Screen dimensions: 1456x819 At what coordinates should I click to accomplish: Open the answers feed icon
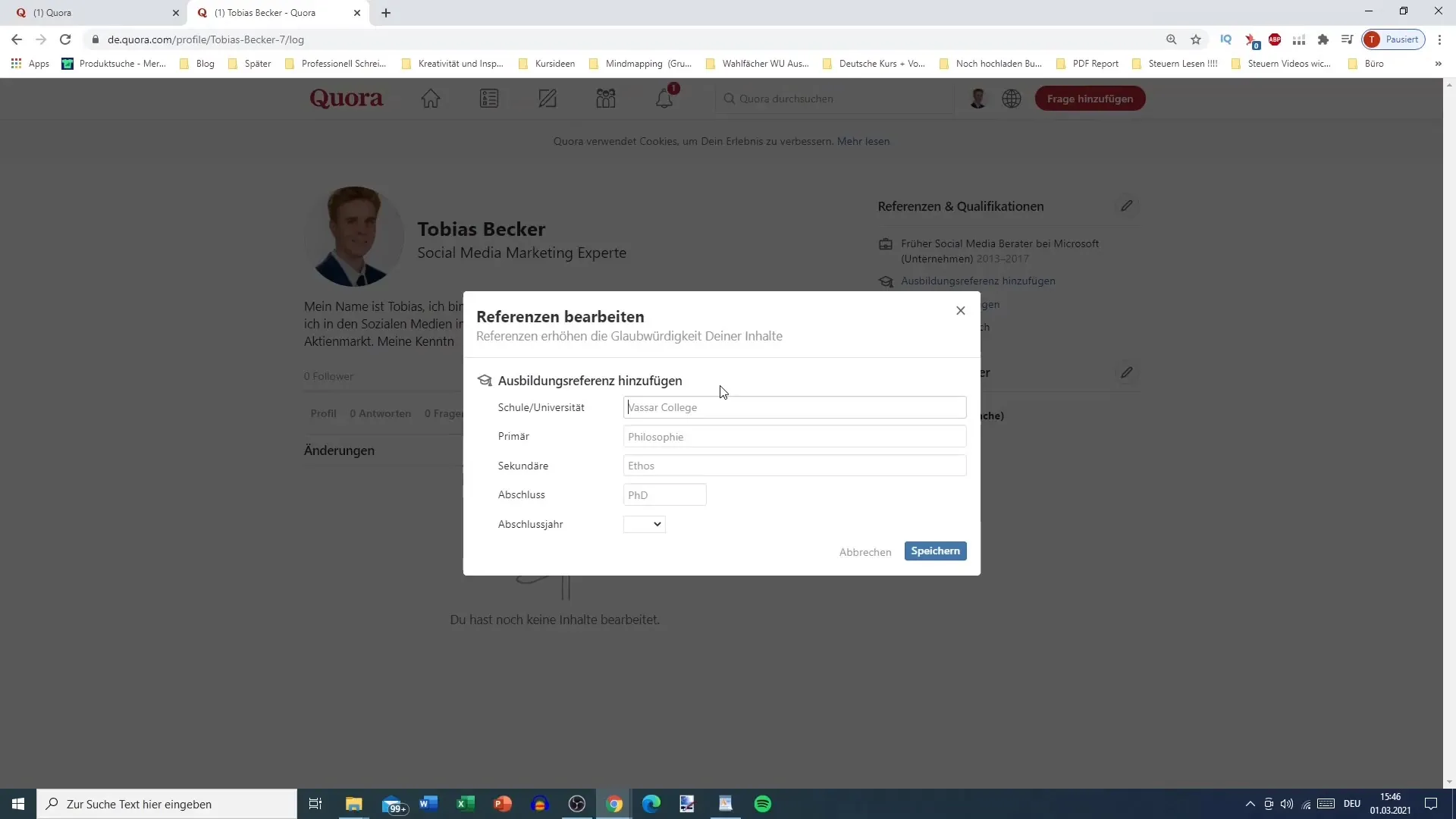[x=491, y=99]
